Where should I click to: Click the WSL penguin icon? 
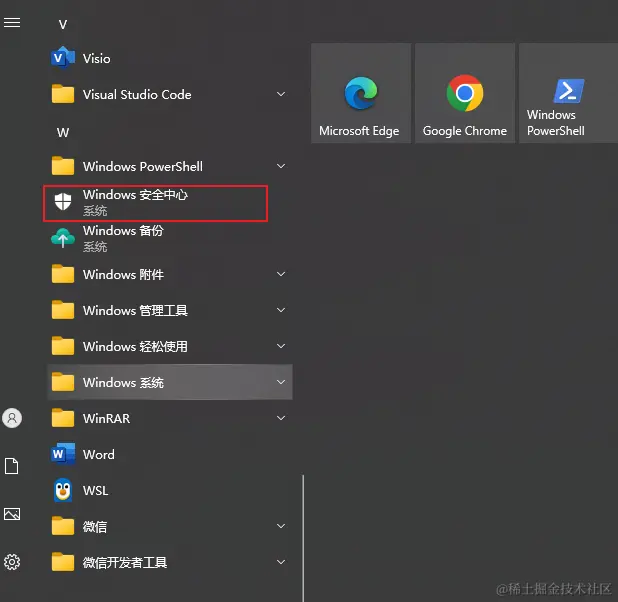tap(63, 490)
